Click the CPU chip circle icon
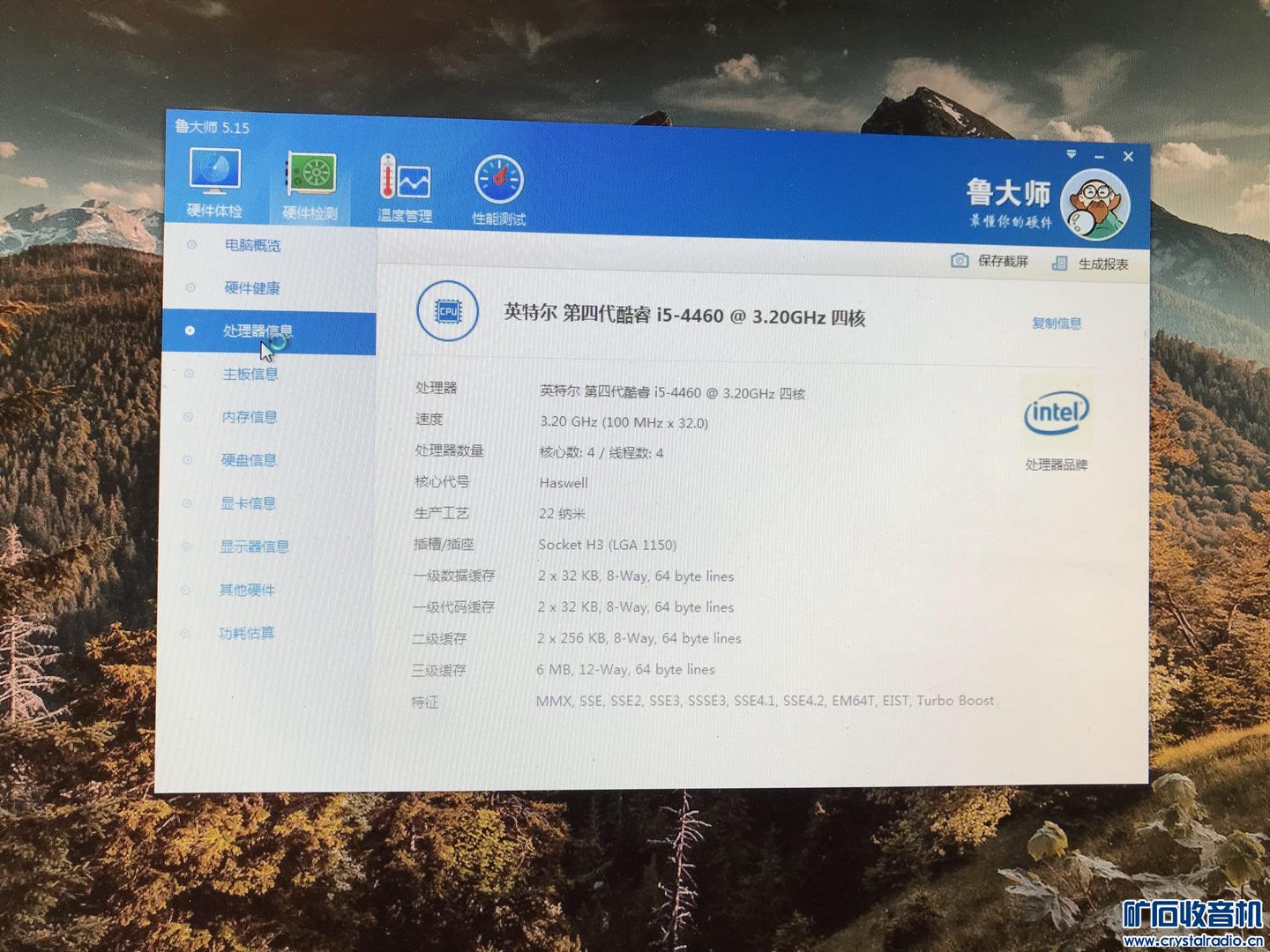This screenshot has width=1270, height=952. tap(448, 310)
